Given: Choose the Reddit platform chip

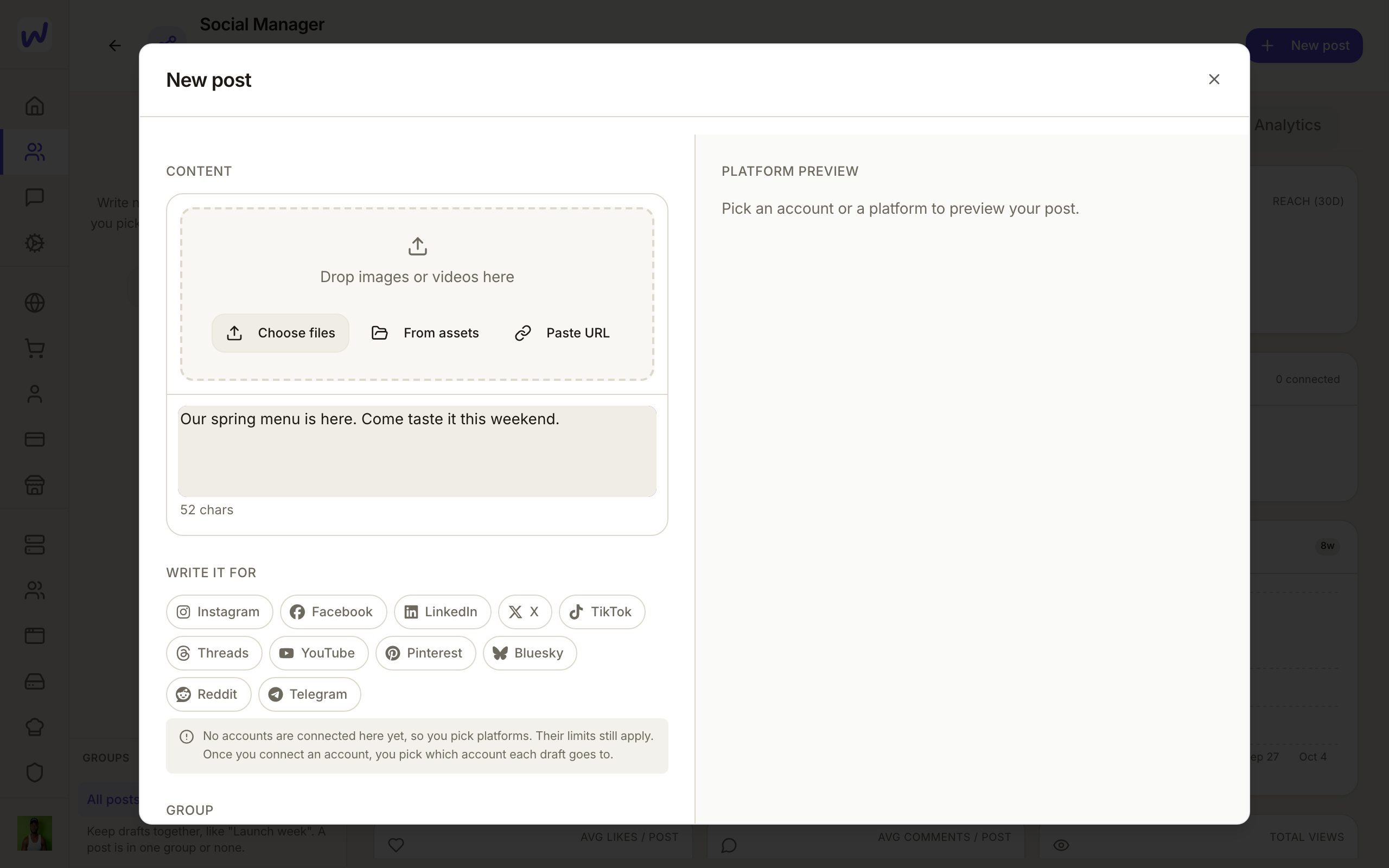Looking at the screenshot, I should pyautogui.click(x=208, y=694).
